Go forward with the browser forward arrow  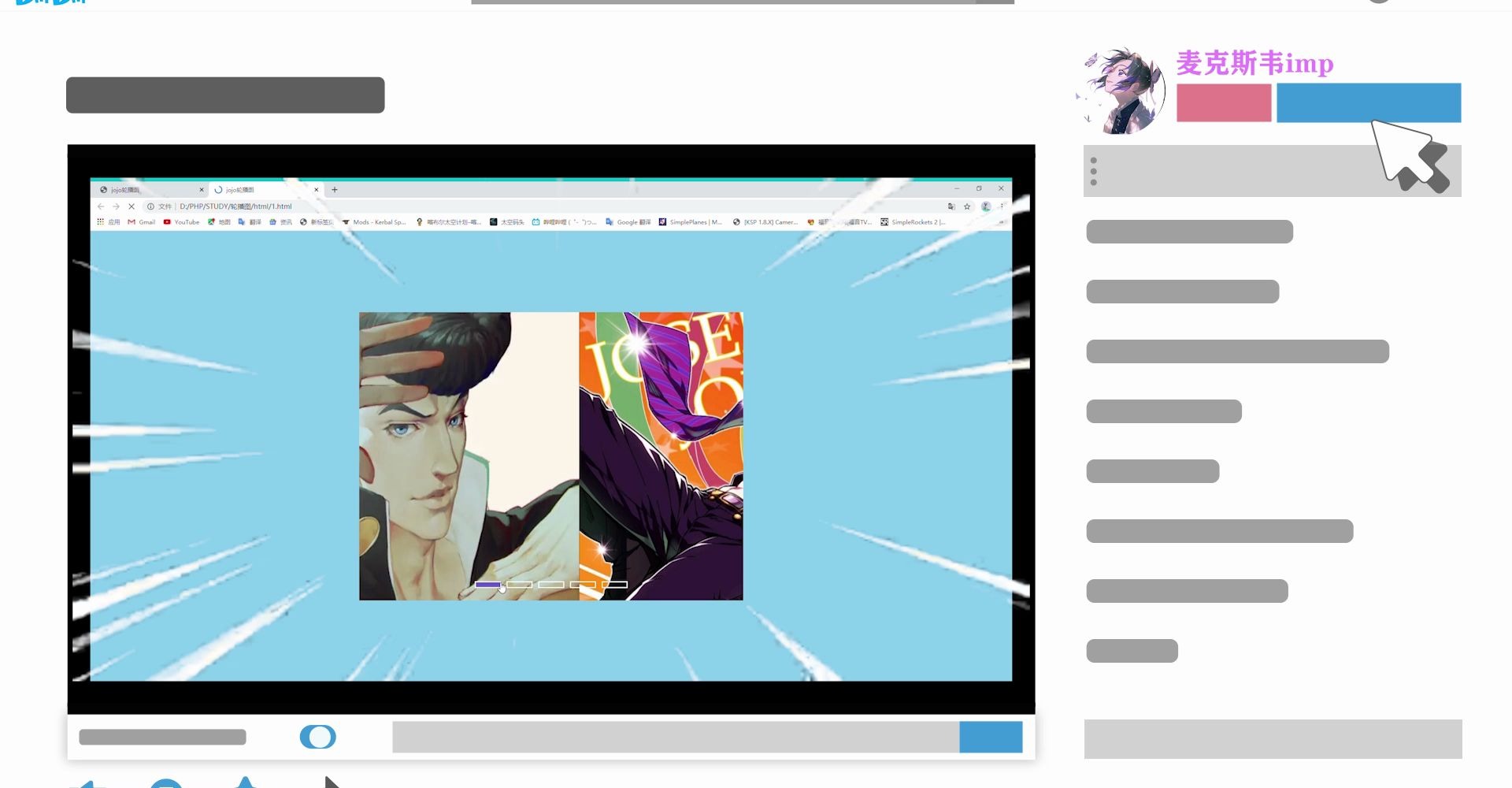point(116,206)
